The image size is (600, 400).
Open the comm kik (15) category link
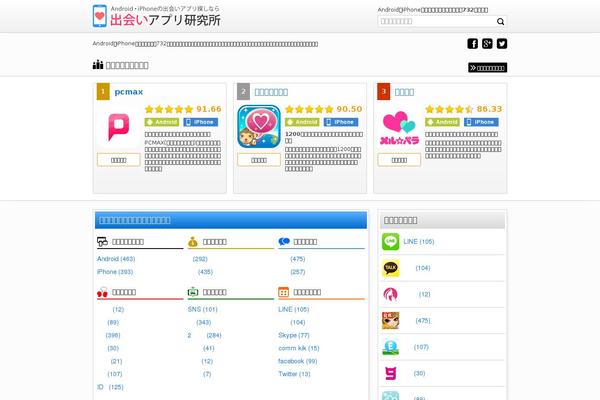click(299, 348)
